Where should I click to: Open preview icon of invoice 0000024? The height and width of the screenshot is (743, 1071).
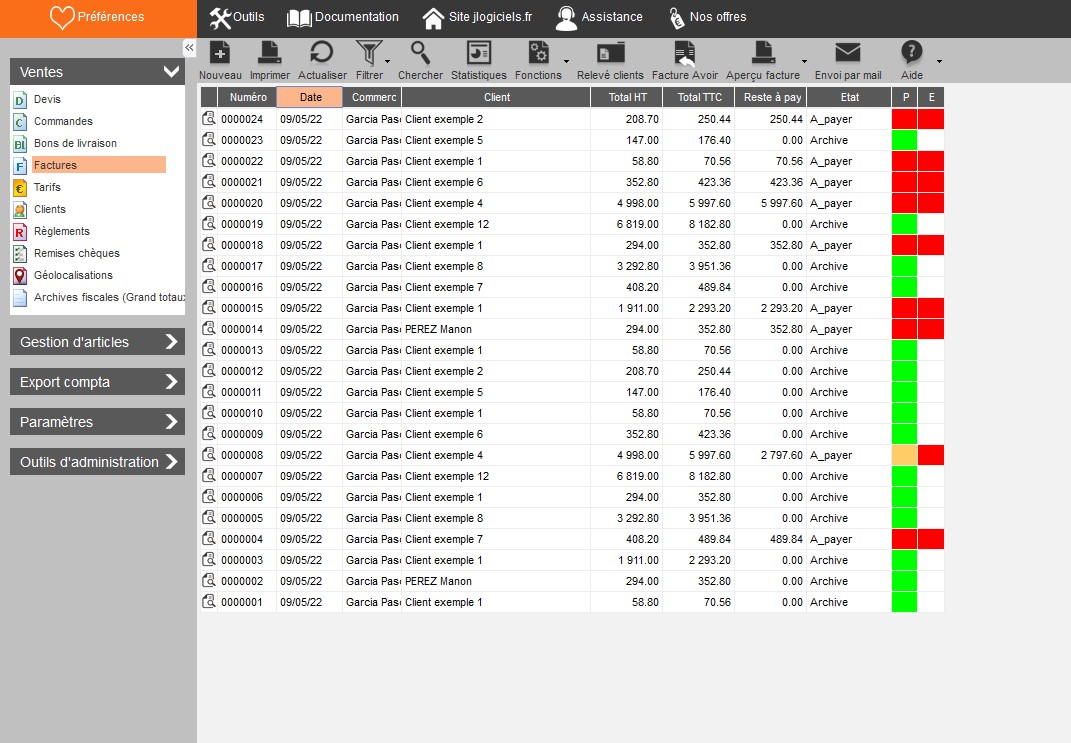coord(208,119)
